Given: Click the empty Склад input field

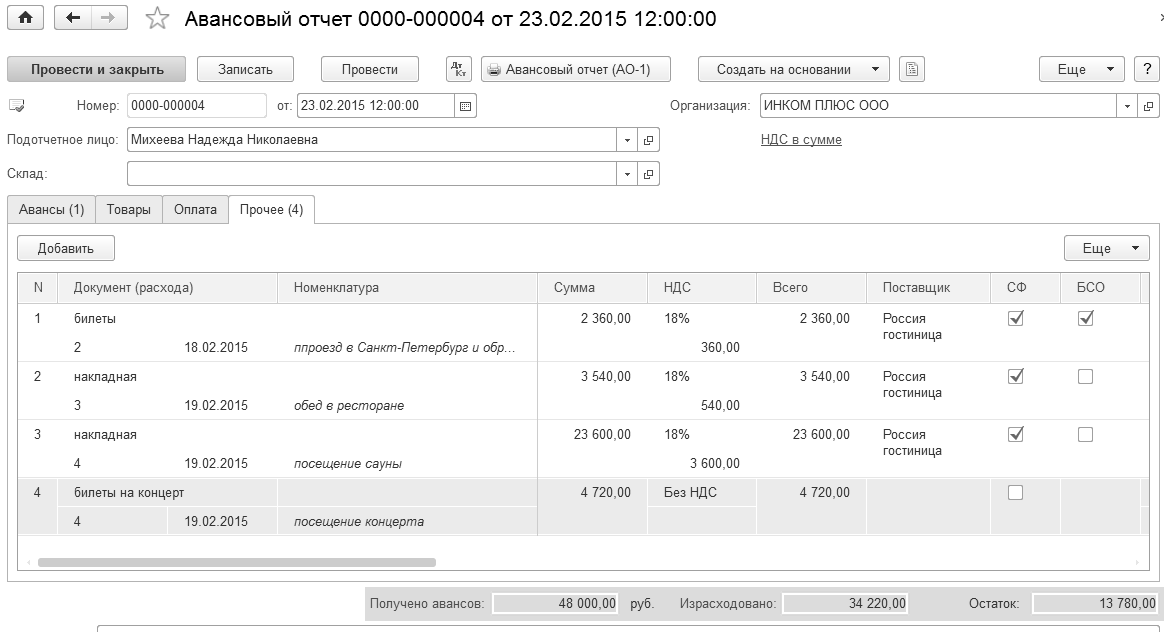Looking at the screenshot, I should (372, 174).
